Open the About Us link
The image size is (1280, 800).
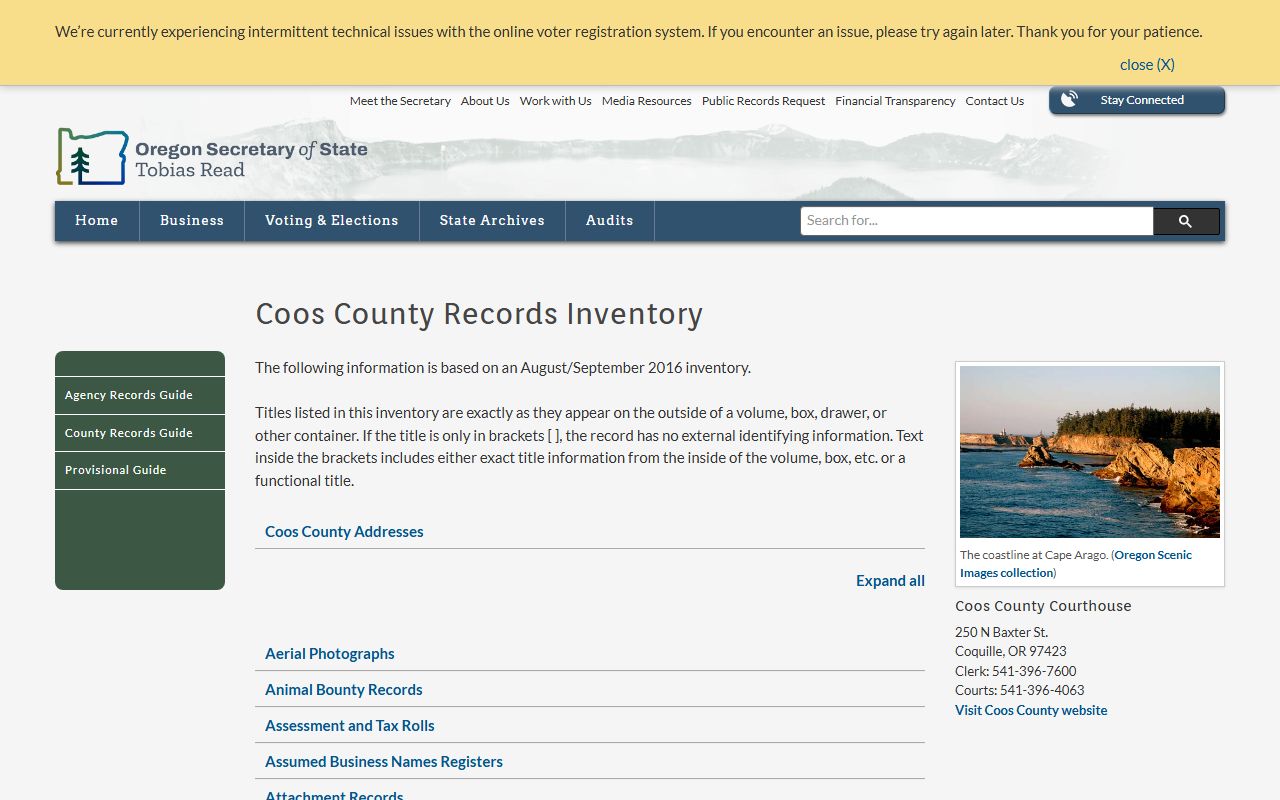(x=485, y=101)
